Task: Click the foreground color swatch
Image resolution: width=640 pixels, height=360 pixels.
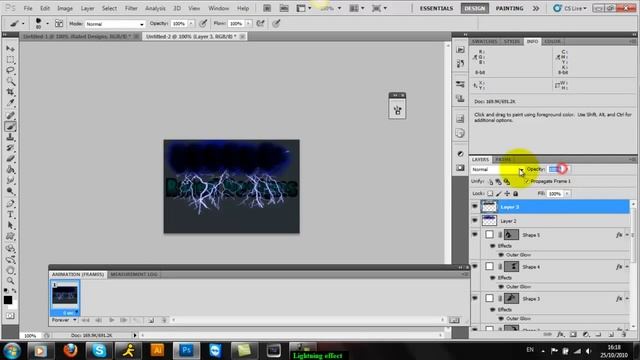Action: pos(8,300)
